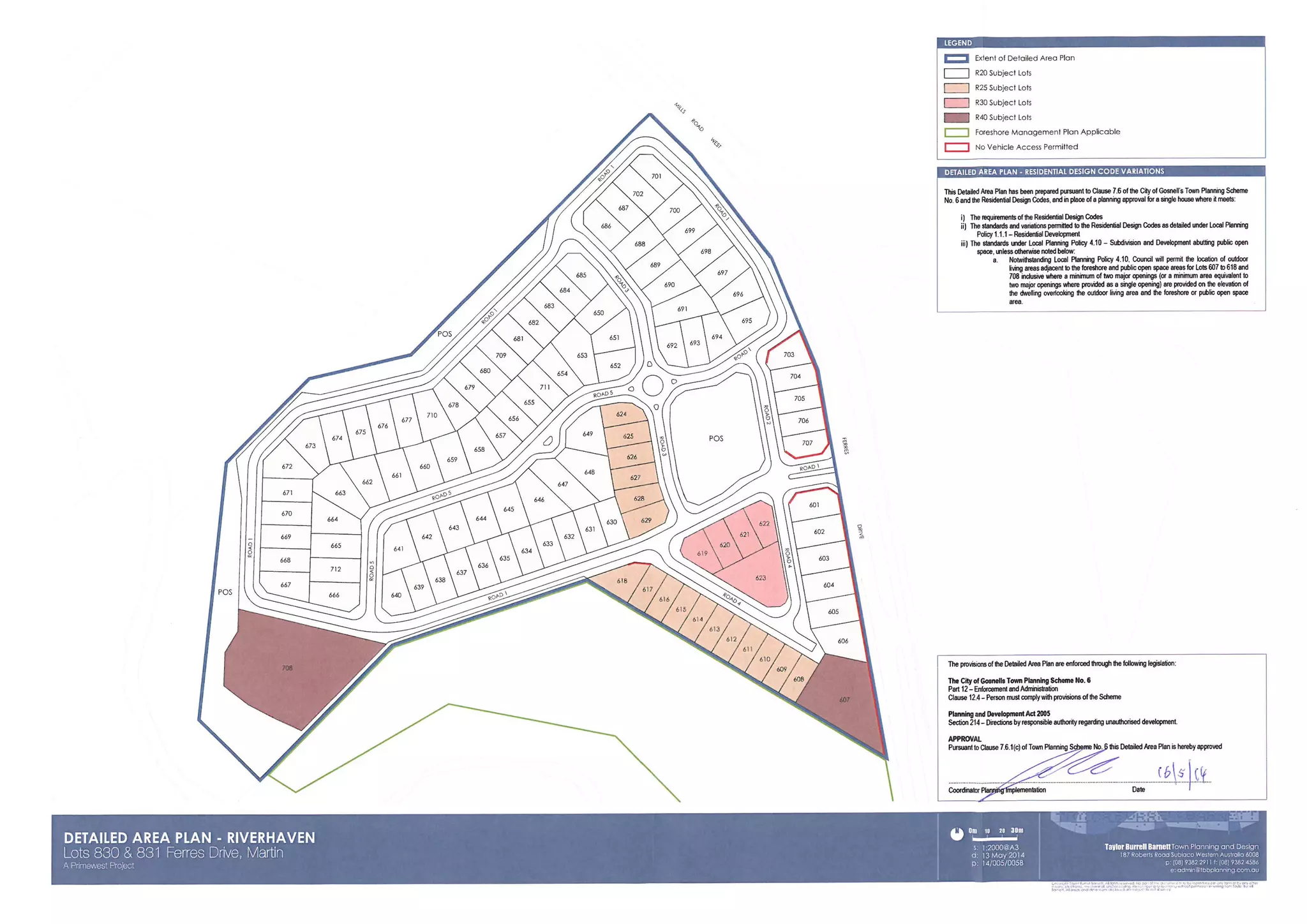Click lot 711
Screen dimensions: 1307x924
(545, 387)
